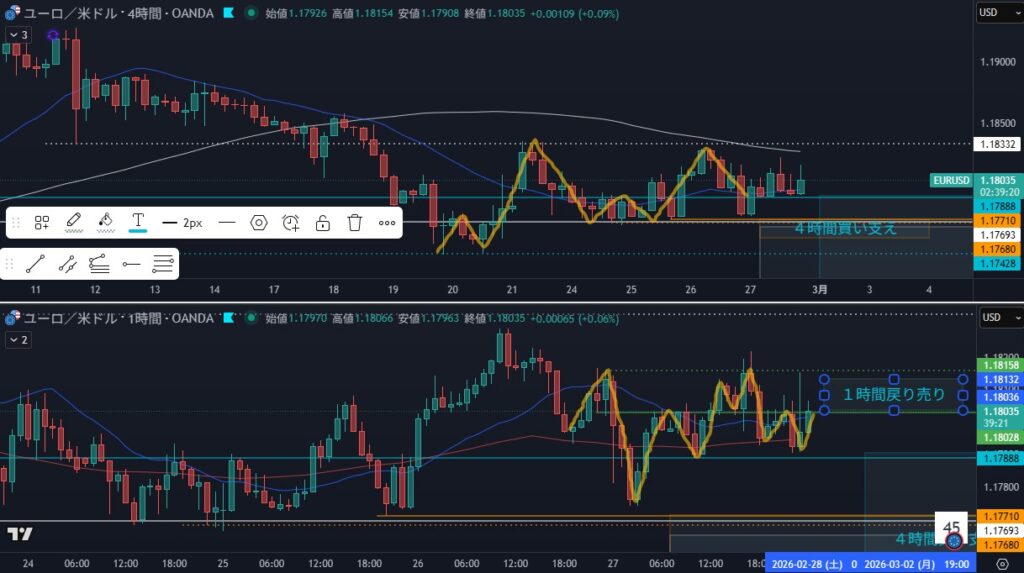Select the paint bucket background color

coord(106,222)
